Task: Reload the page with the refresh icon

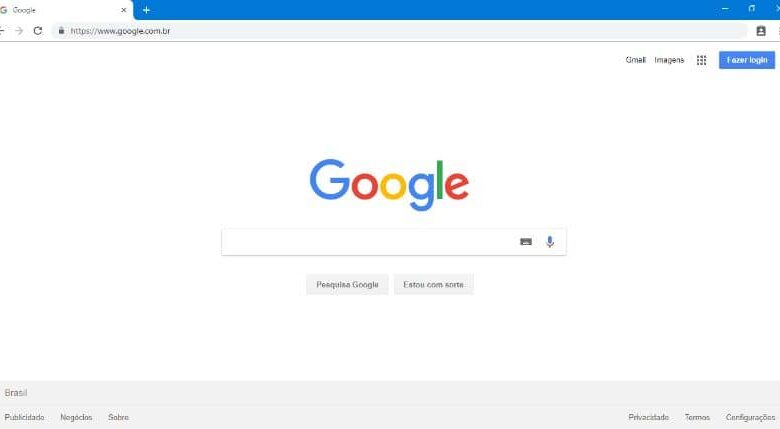Action: (38, 31)
